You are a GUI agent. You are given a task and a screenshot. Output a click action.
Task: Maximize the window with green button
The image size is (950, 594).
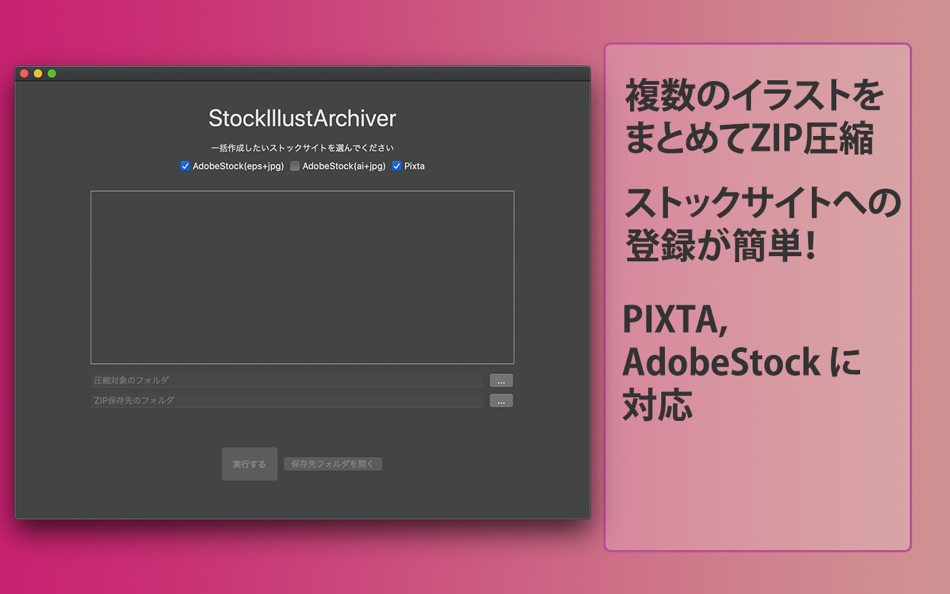[52, 73]
